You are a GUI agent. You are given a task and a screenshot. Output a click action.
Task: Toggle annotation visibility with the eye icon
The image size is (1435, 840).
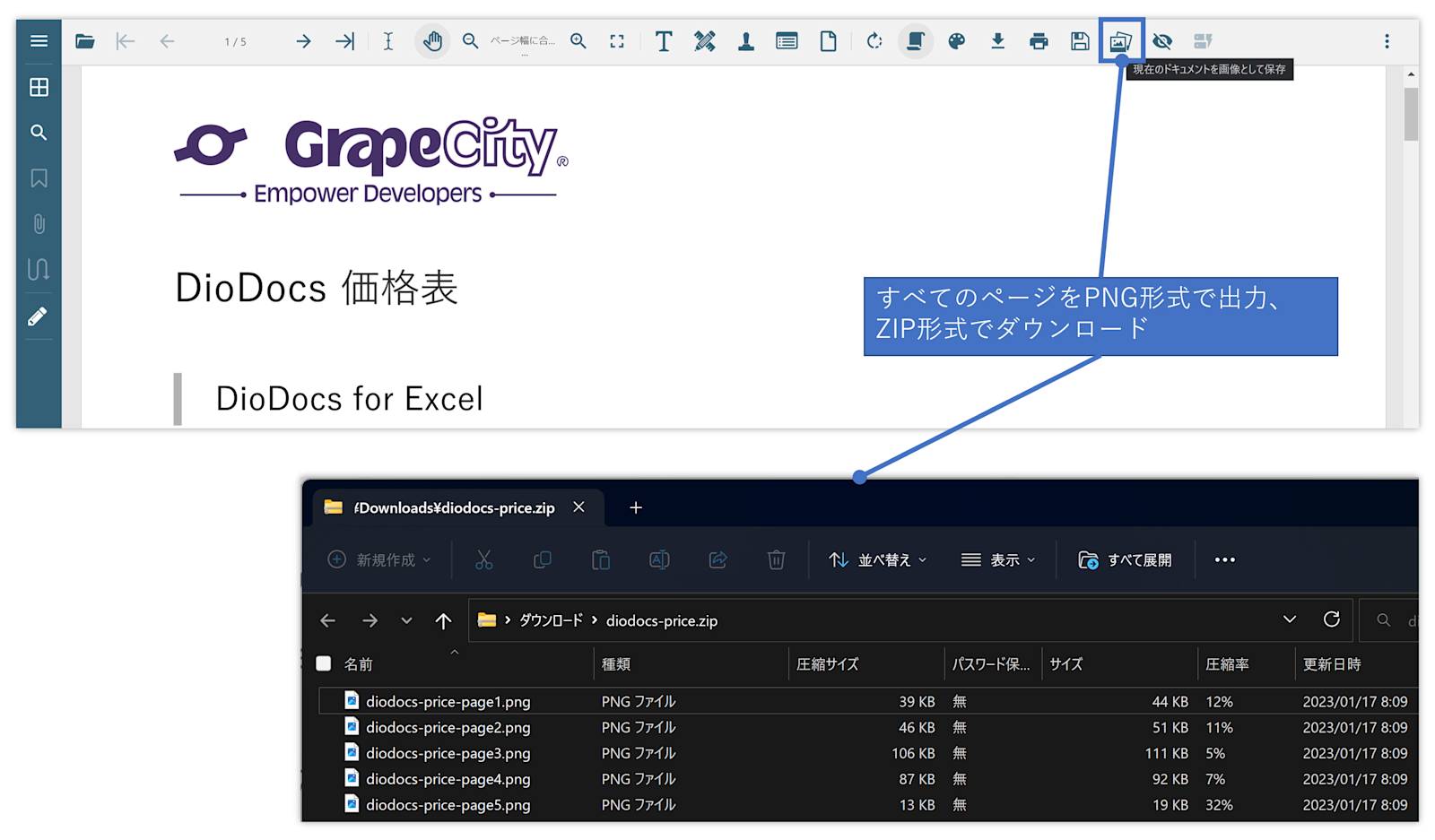coord(1162,41)
